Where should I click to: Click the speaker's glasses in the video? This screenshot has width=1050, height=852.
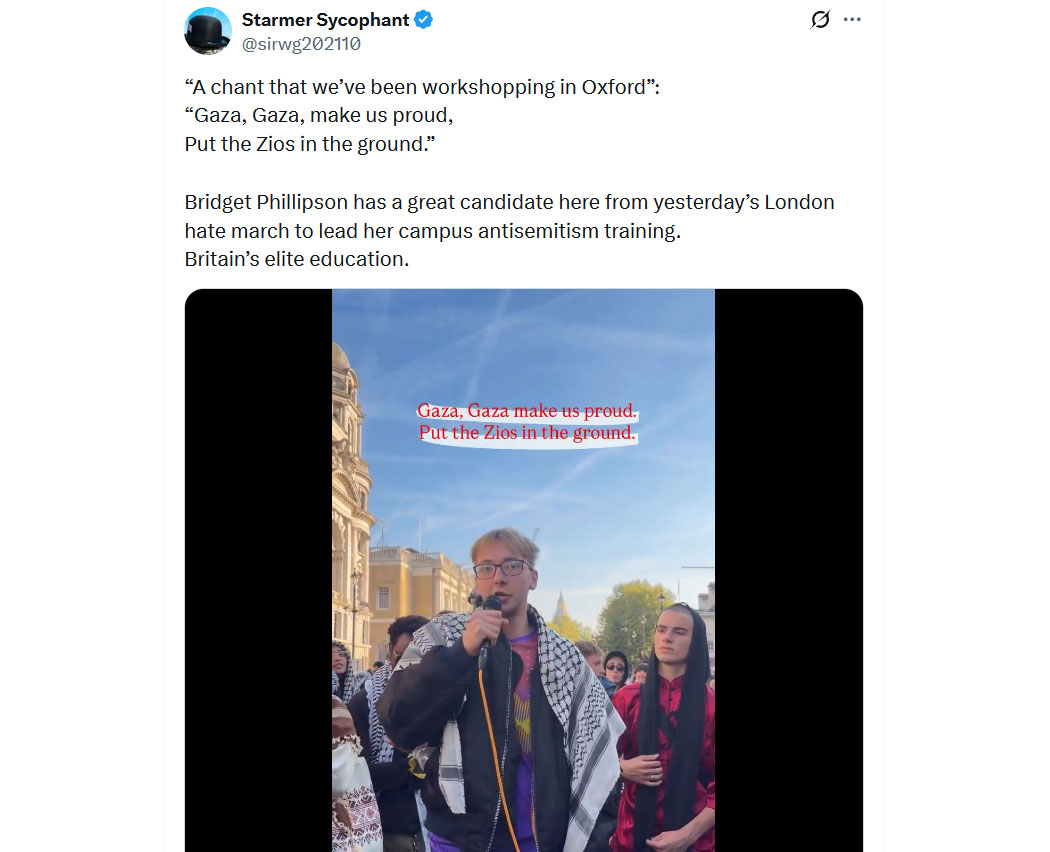click(500, 568)
